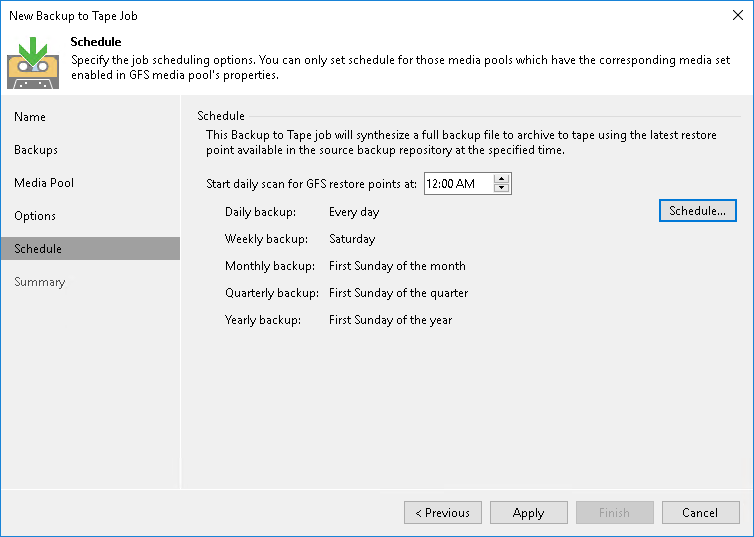Increase scan time with up spinner arrow
Viewport: 754px width, 537px height.
point(502,178)
